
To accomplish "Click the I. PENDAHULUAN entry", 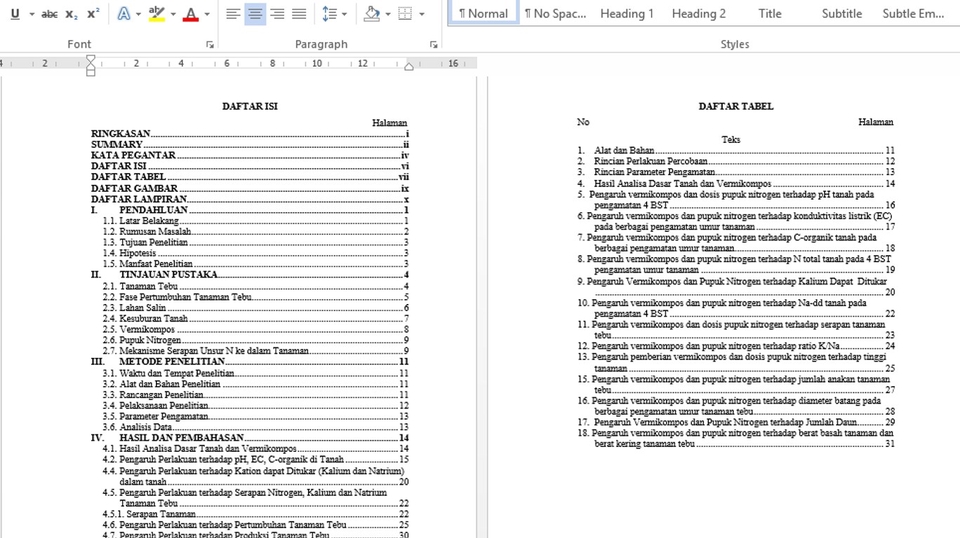I will point(250,210).
